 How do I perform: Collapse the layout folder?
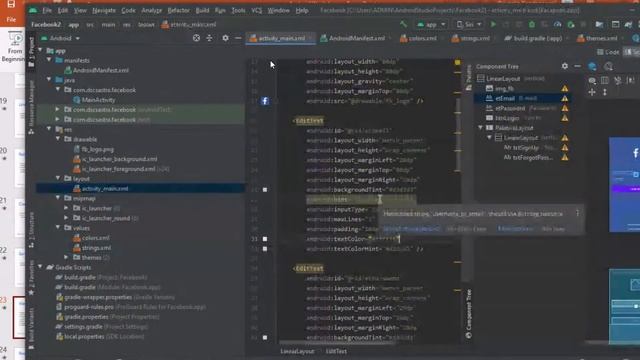58,178
